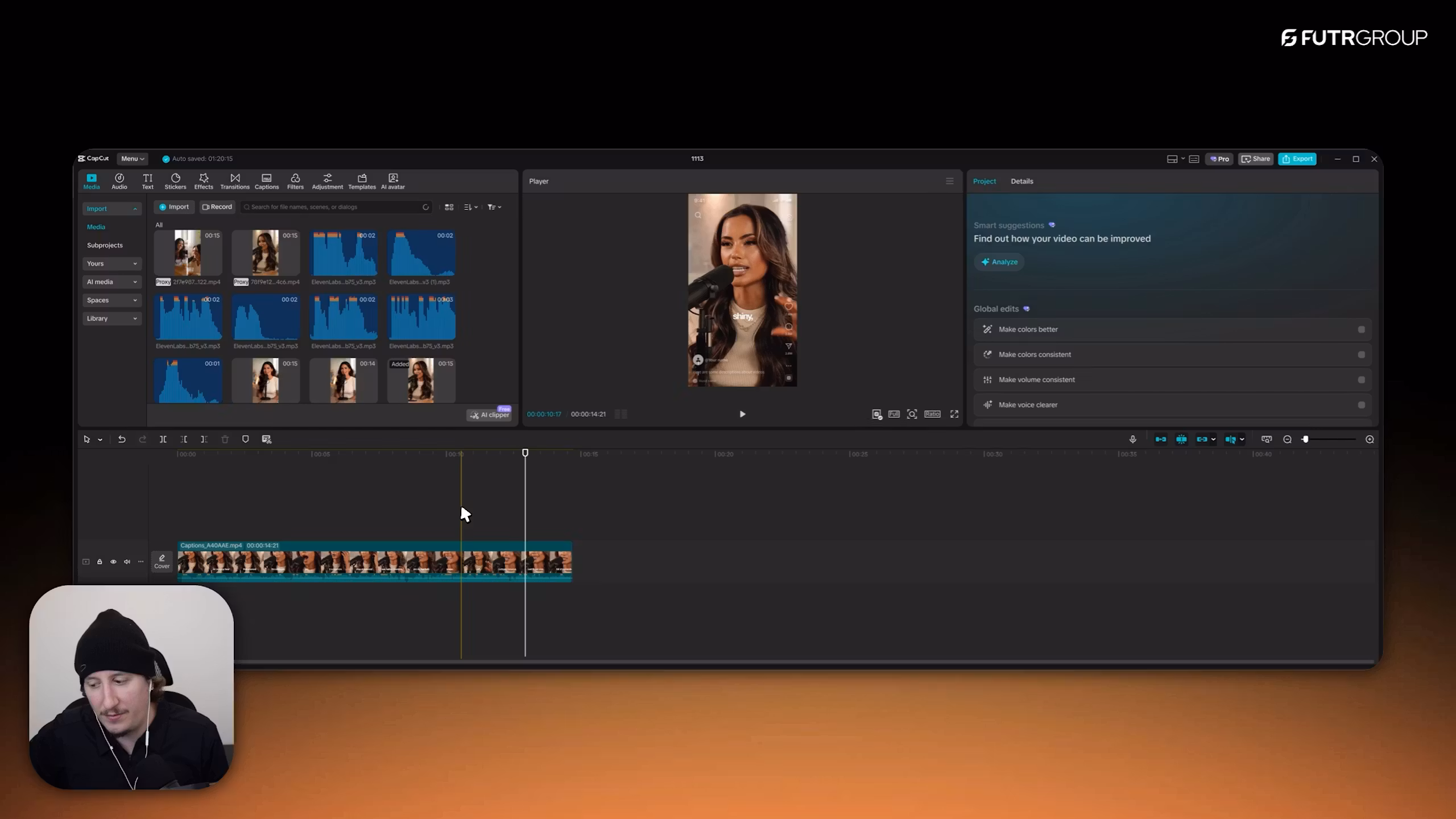Expand the Library section
Screen dimensions: 1456x819
[111, 318]
